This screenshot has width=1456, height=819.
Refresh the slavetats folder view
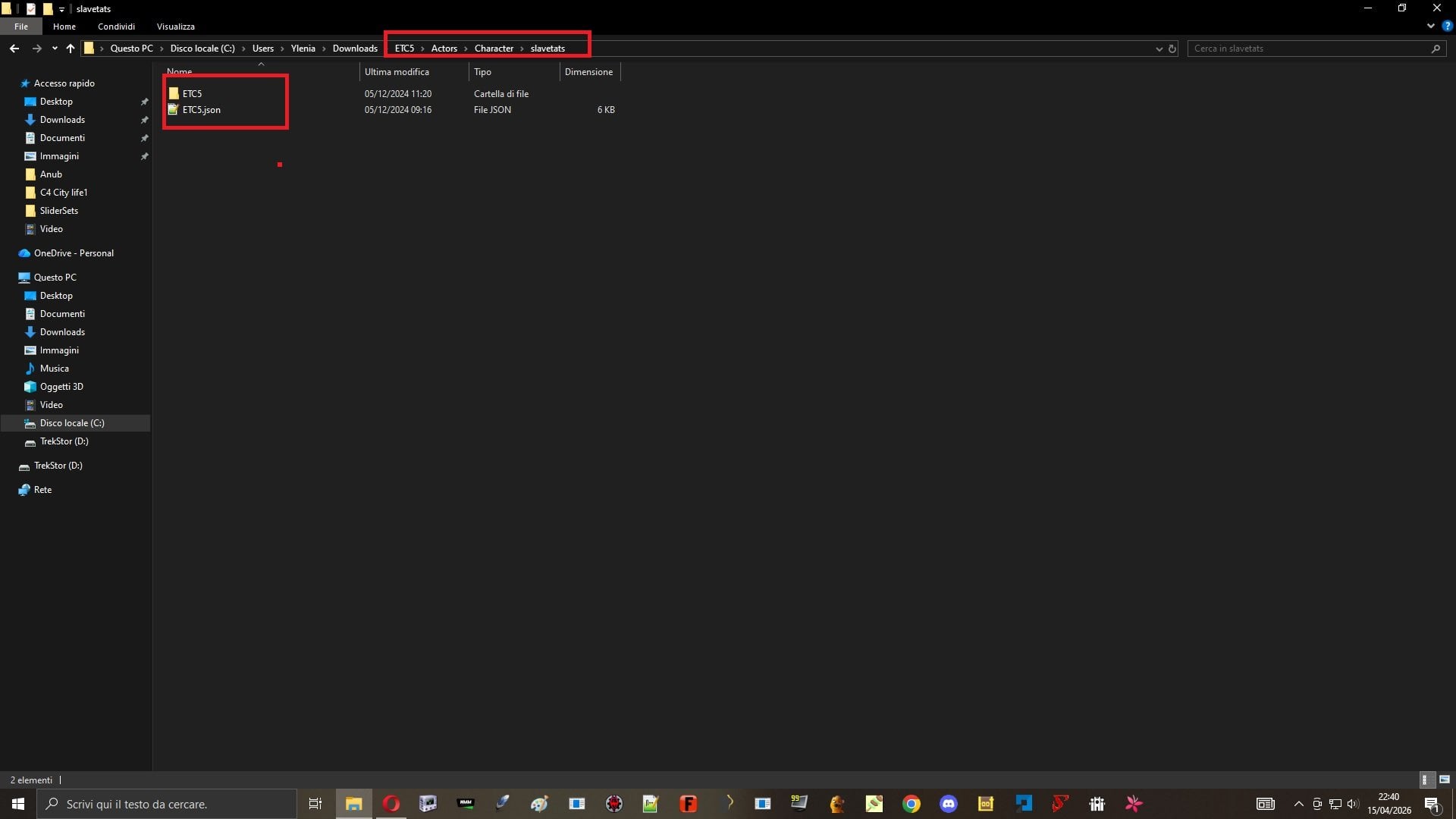click(1172, 49)
